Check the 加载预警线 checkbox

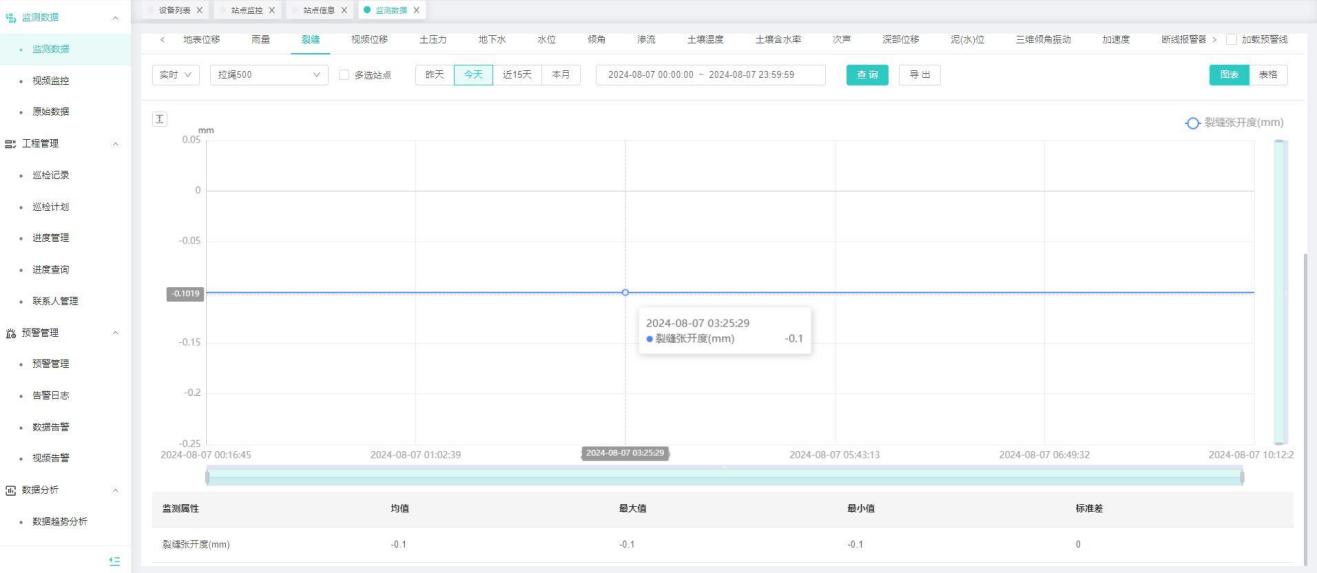[1231, 39]
